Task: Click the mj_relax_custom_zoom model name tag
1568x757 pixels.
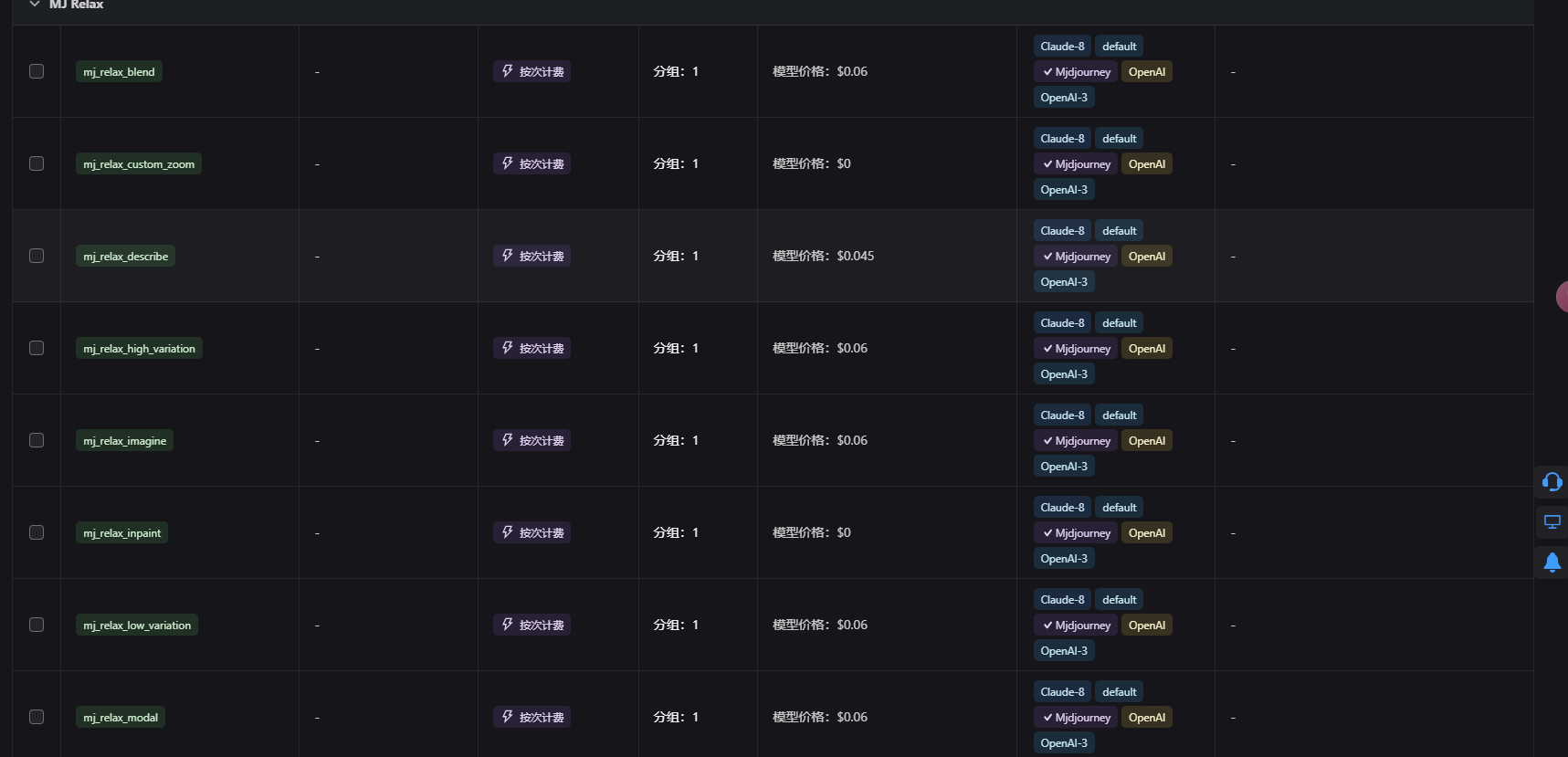Action: point(139,164)
